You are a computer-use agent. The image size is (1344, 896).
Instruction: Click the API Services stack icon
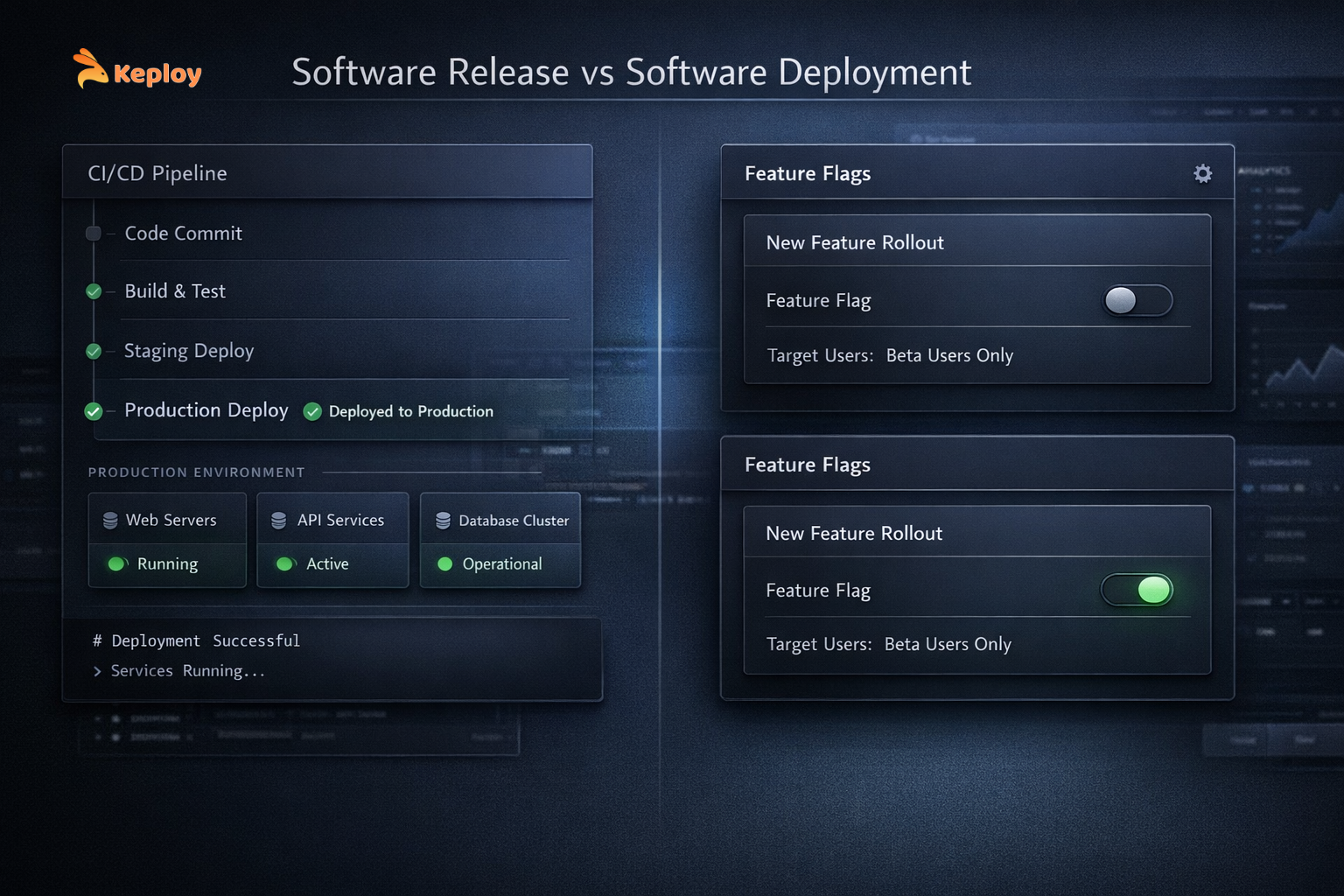pos(278,519)
